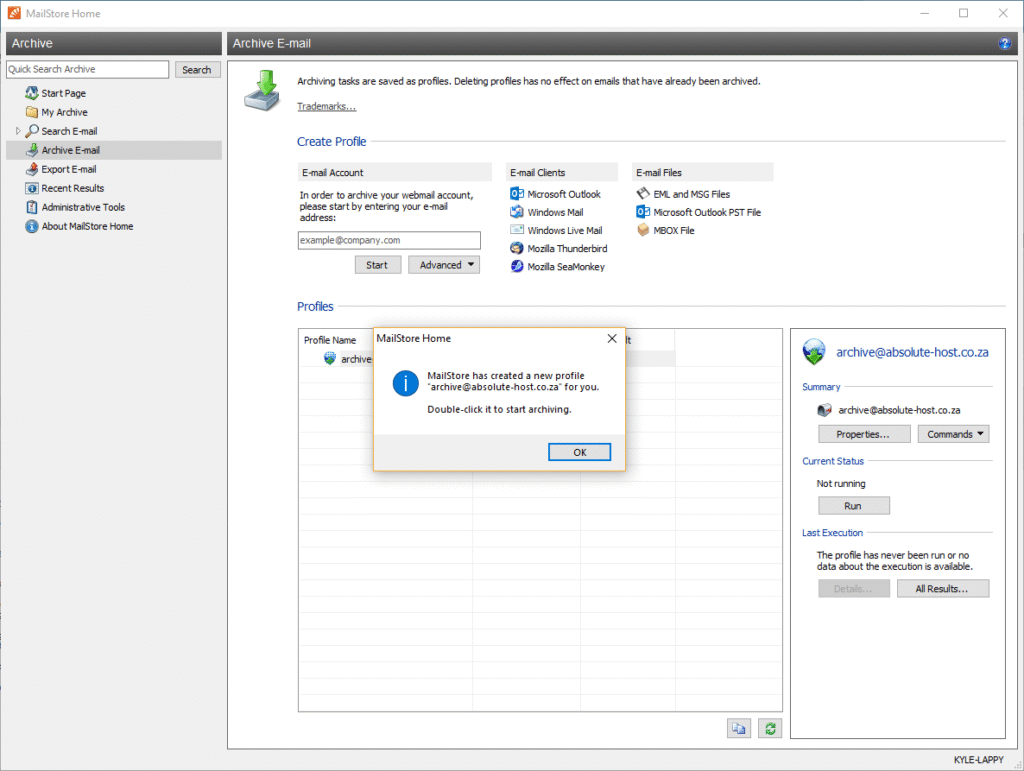Follow the Trademarks link
The width and height of the screenshot is (1024, 771).
coord(327,106)
